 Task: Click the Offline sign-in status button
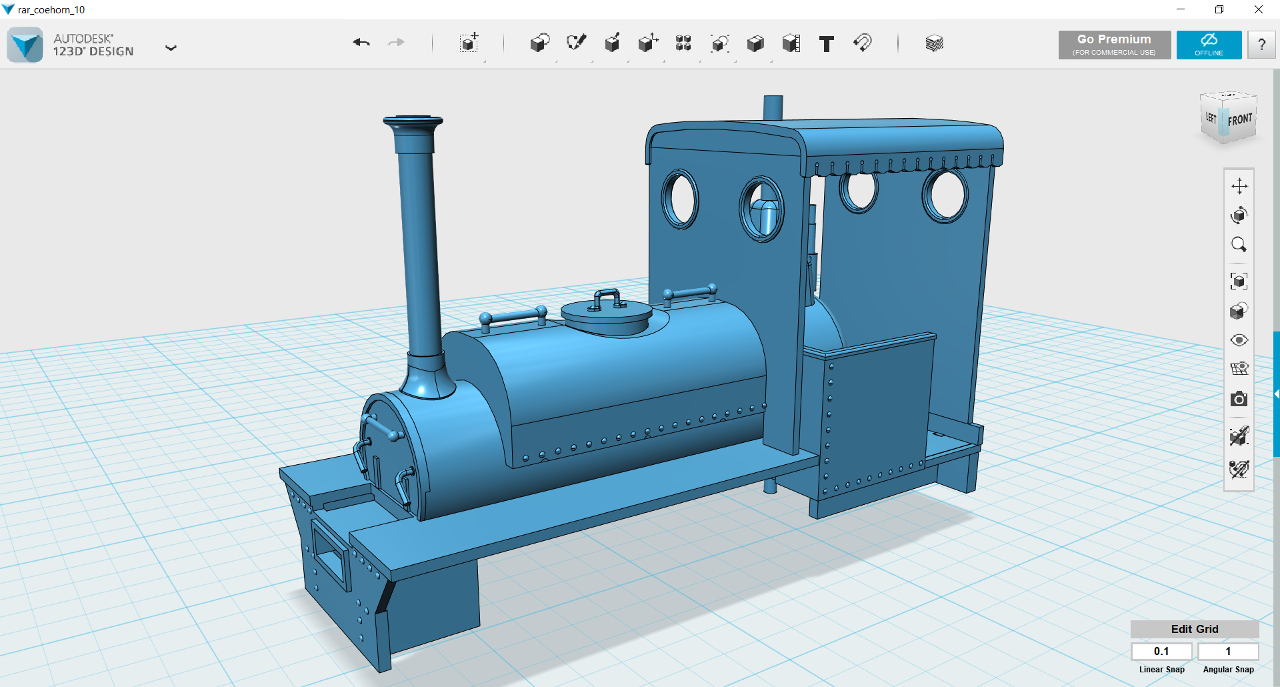(1209, 45)
